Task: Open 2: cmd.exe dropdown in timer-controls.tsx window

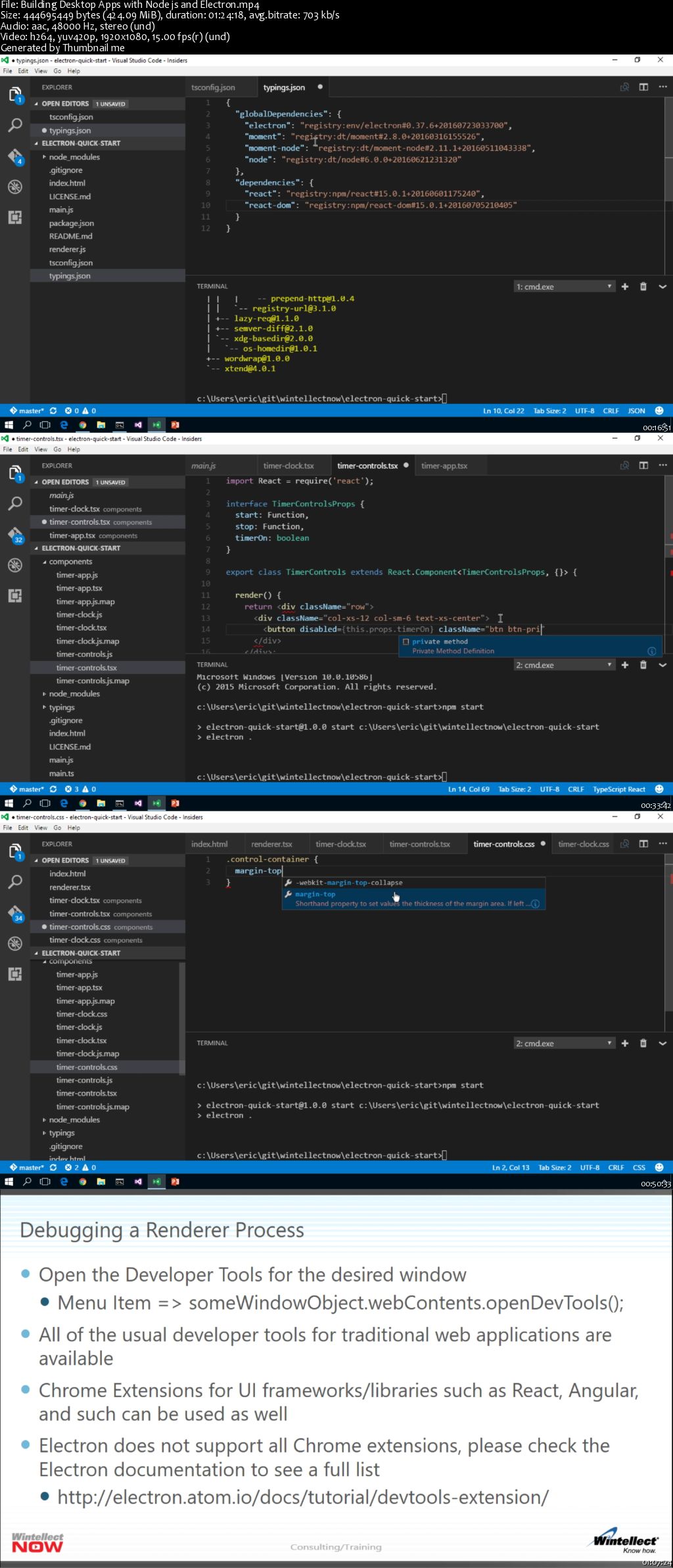Action: pyautogui.click(x=564, y=665)
